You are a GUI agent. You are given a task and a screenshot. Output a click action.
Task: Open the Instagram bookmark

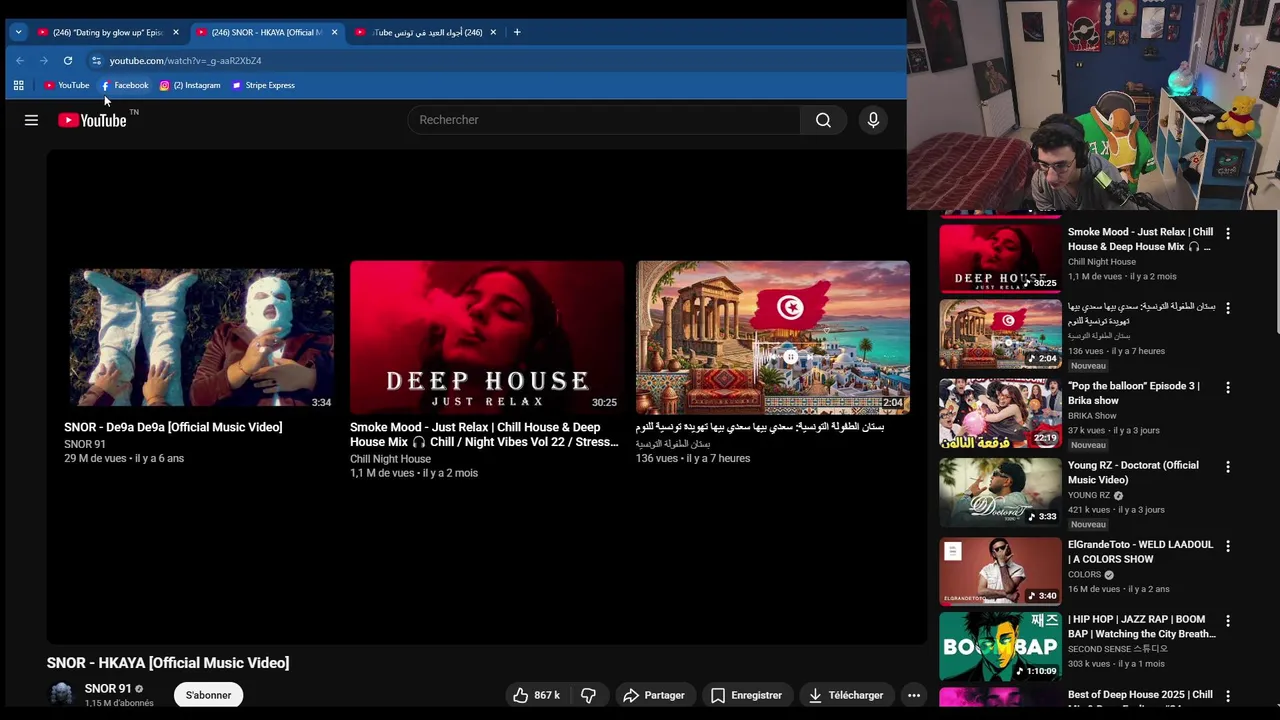tap(190, 85)
